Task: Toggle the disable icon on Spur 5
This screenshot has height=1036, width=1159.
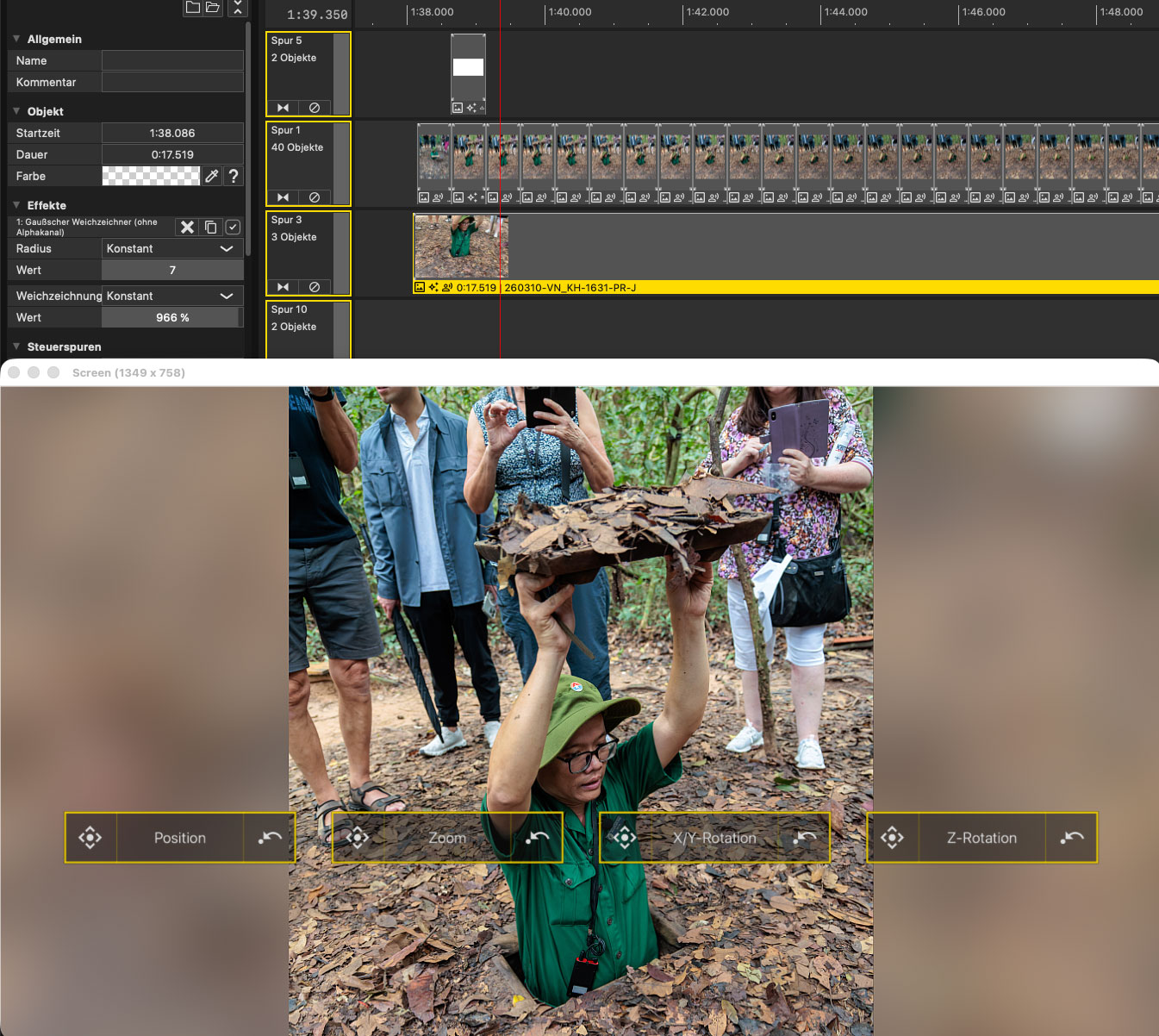Action: [x=315, y=108]
